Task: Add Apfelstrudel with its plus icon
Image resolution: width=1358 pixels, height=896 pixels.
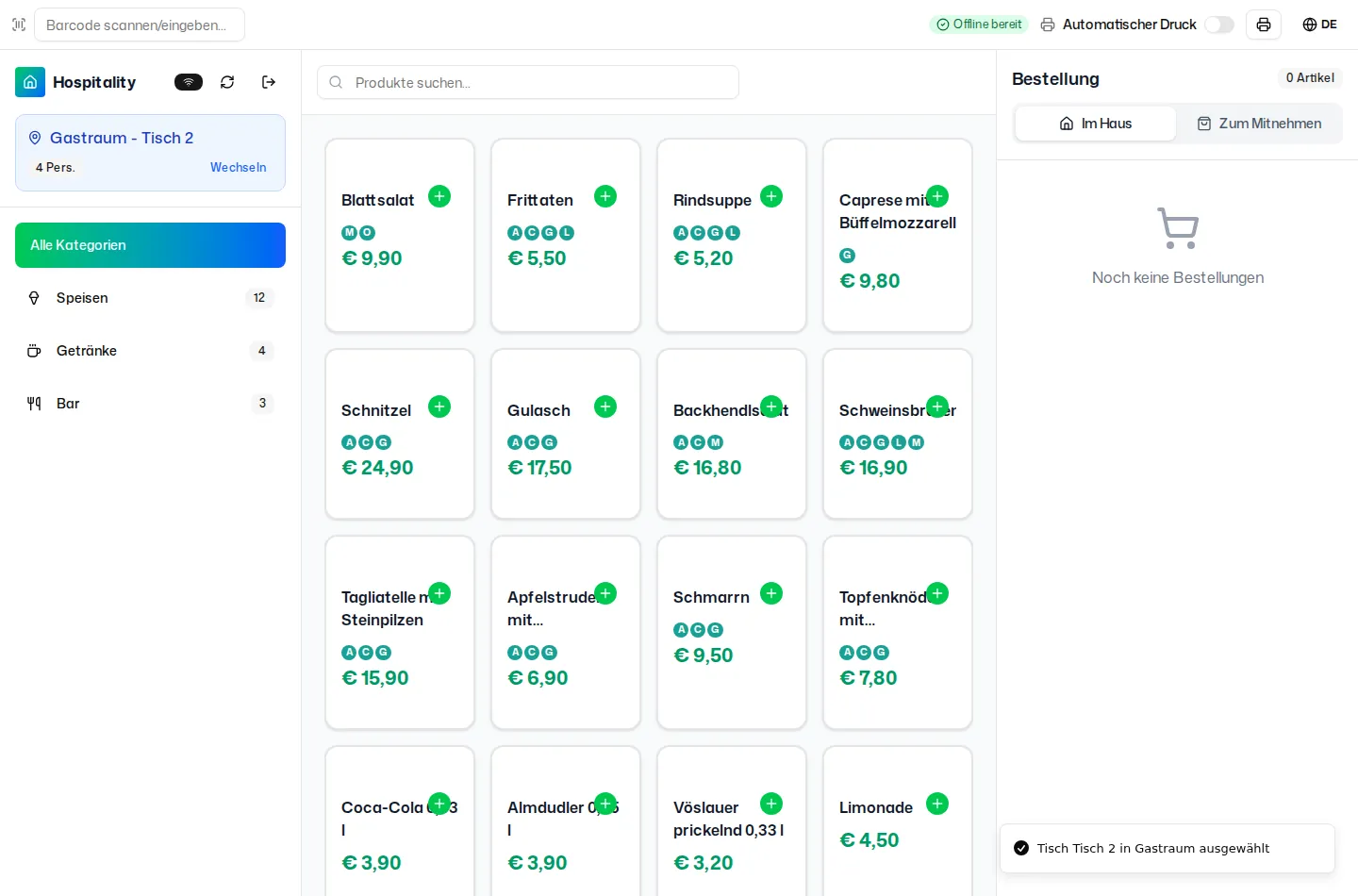Action: 605,593
